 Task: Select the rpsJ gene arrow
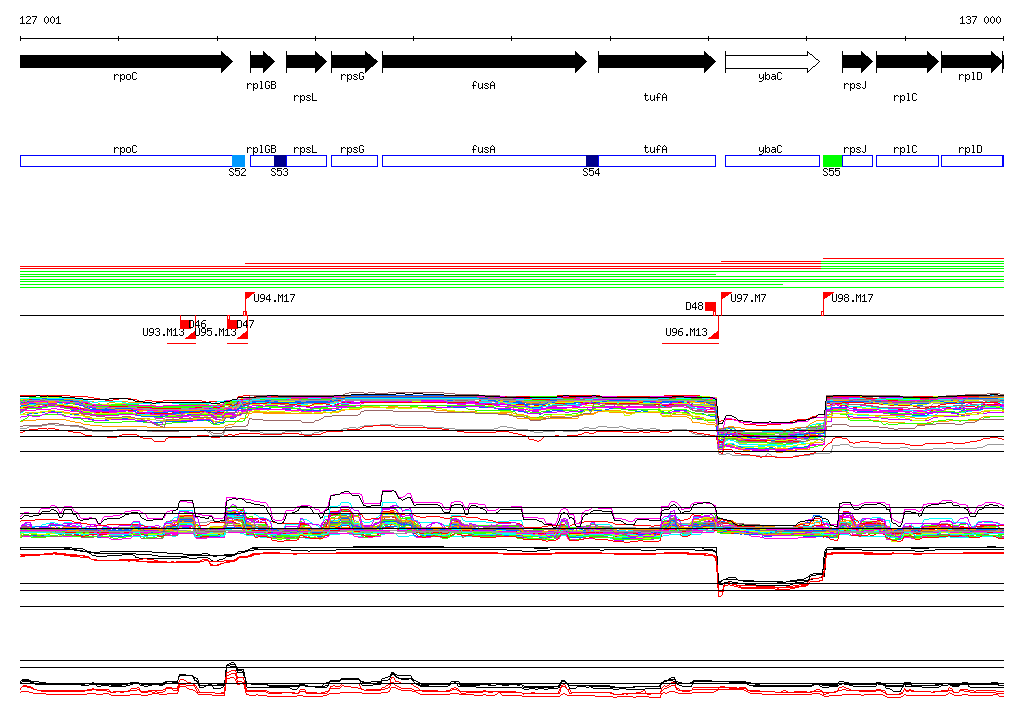click(857, 62)
